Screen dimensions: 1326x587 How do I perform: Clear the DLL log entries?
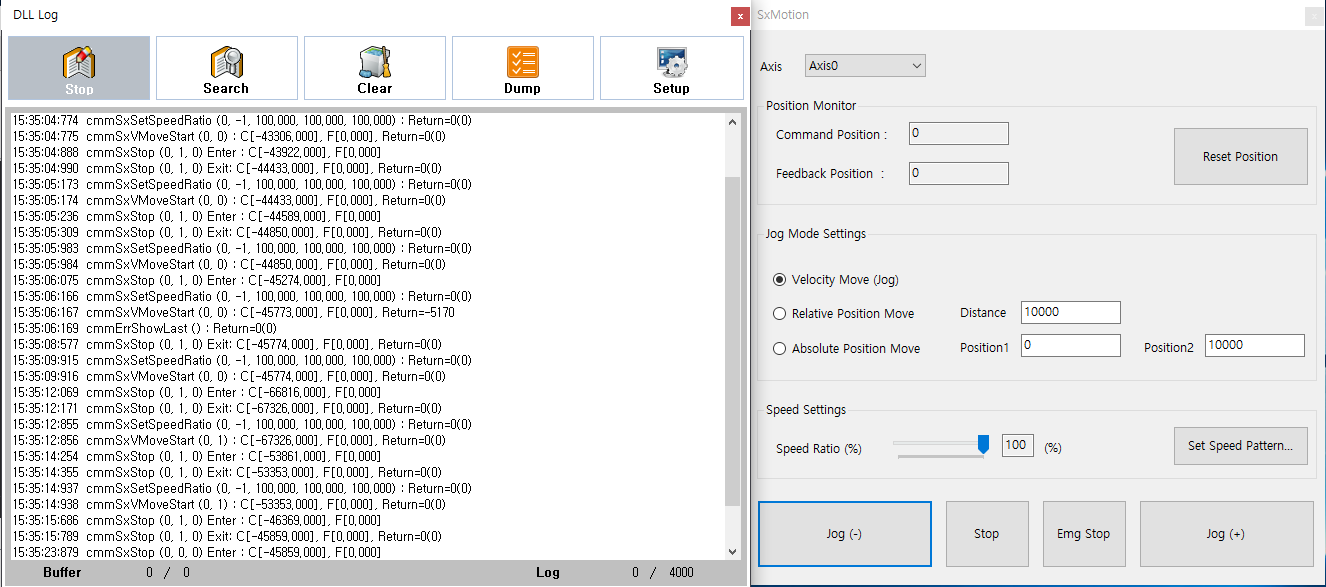pos(374,68)
